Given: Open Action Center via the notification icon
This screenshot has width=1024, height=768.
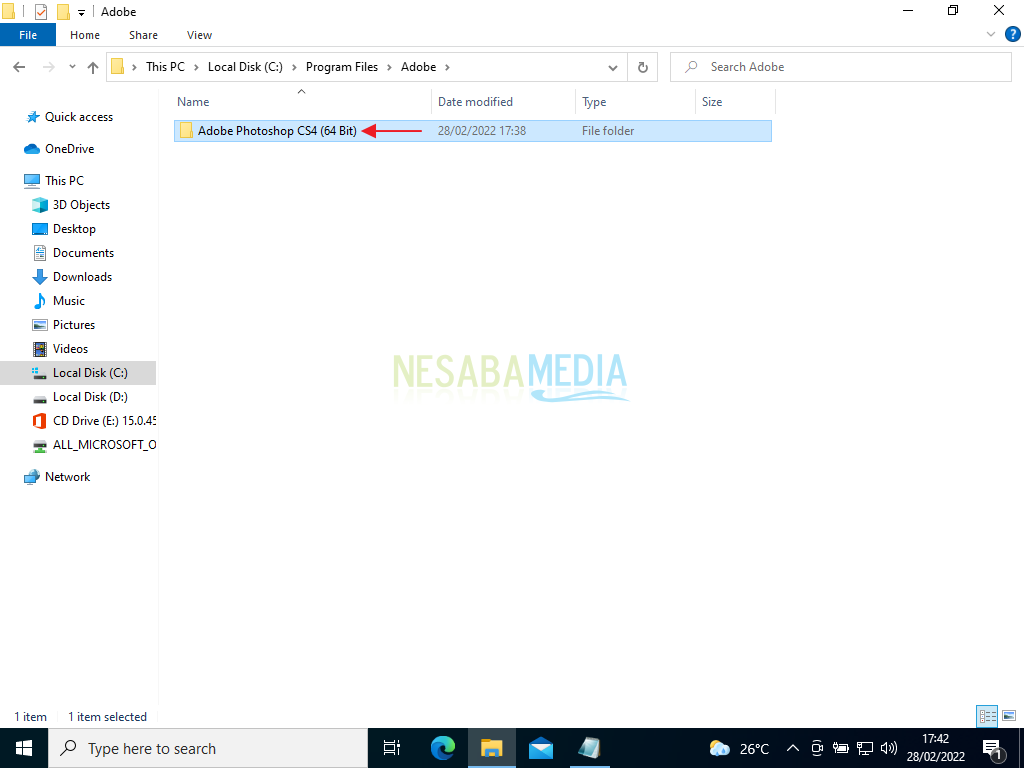Looking at the screenshot, I should pos(993,748).
